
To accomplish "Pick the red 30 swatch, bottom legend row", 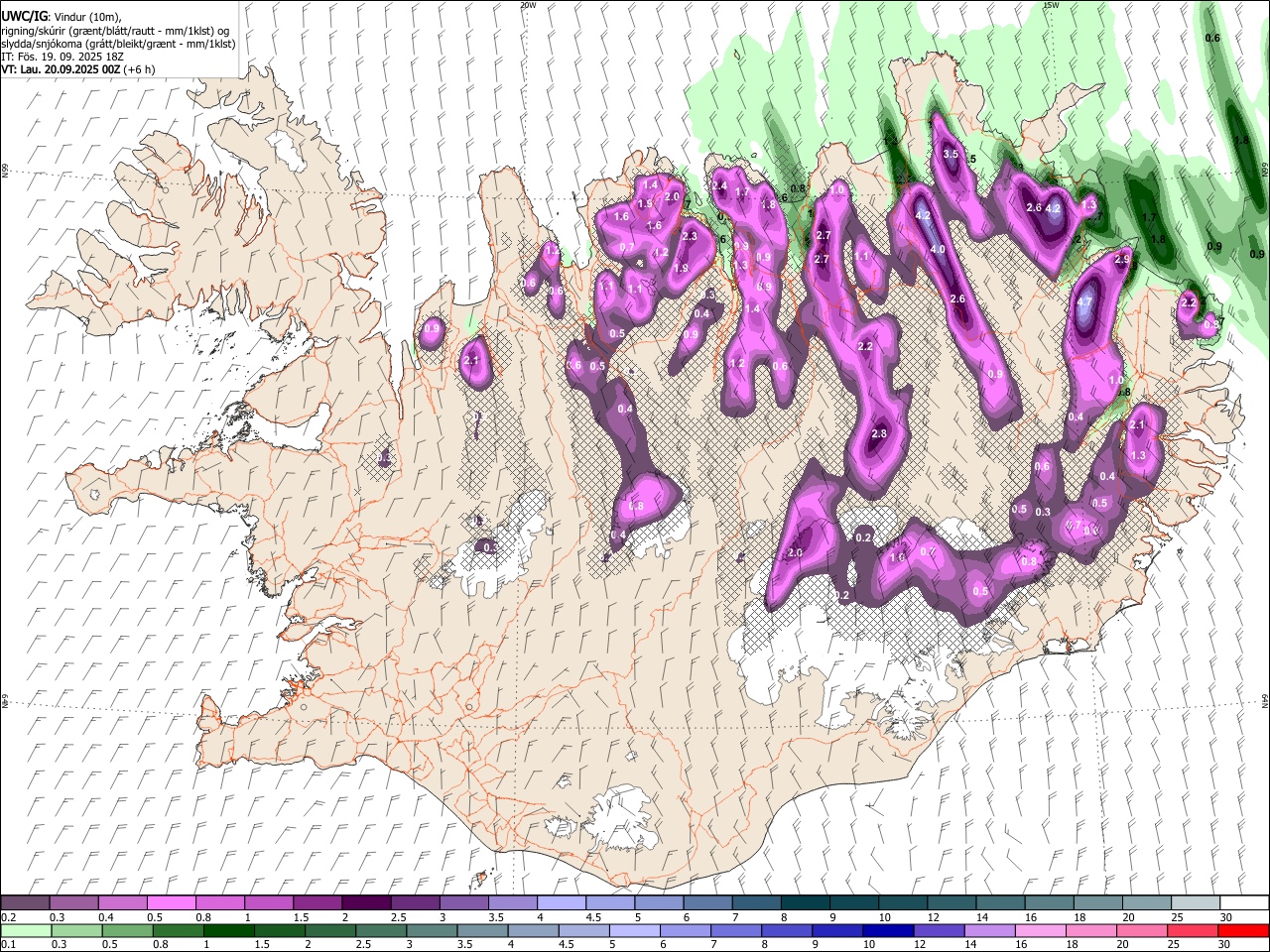I will coord(1243,930).
